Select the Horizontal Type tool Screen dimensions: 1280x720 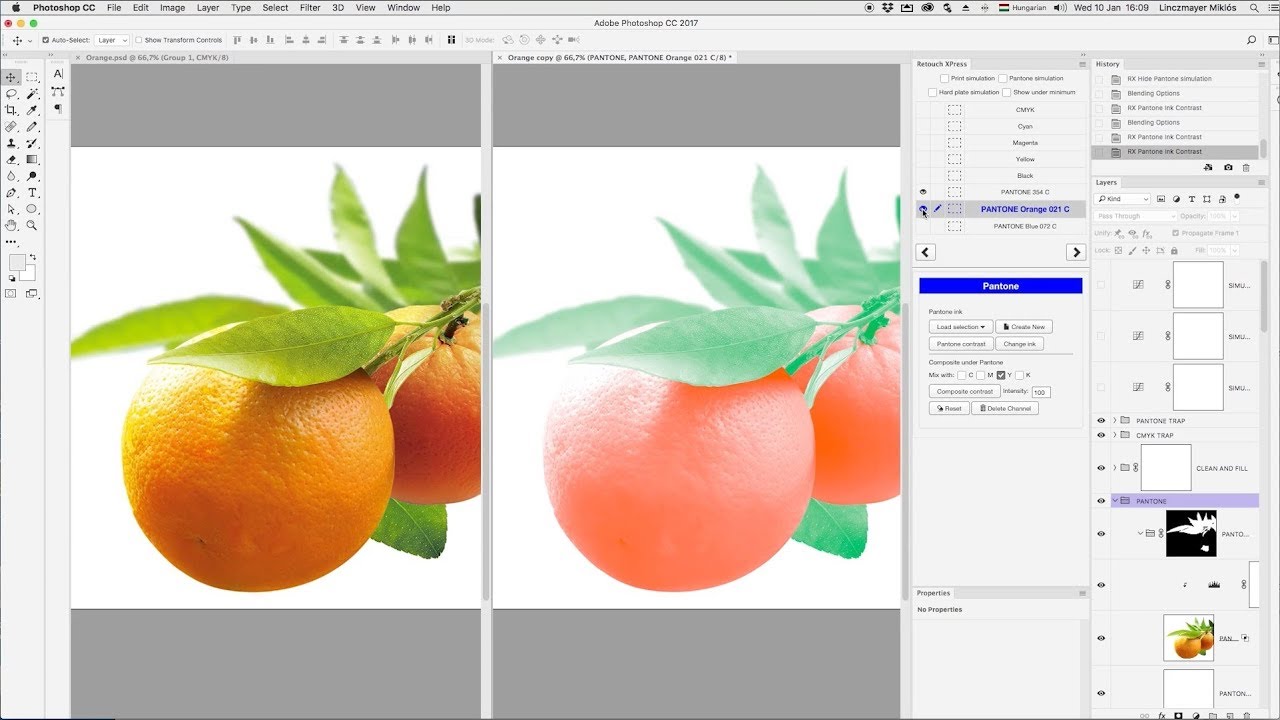pos(32,192)
